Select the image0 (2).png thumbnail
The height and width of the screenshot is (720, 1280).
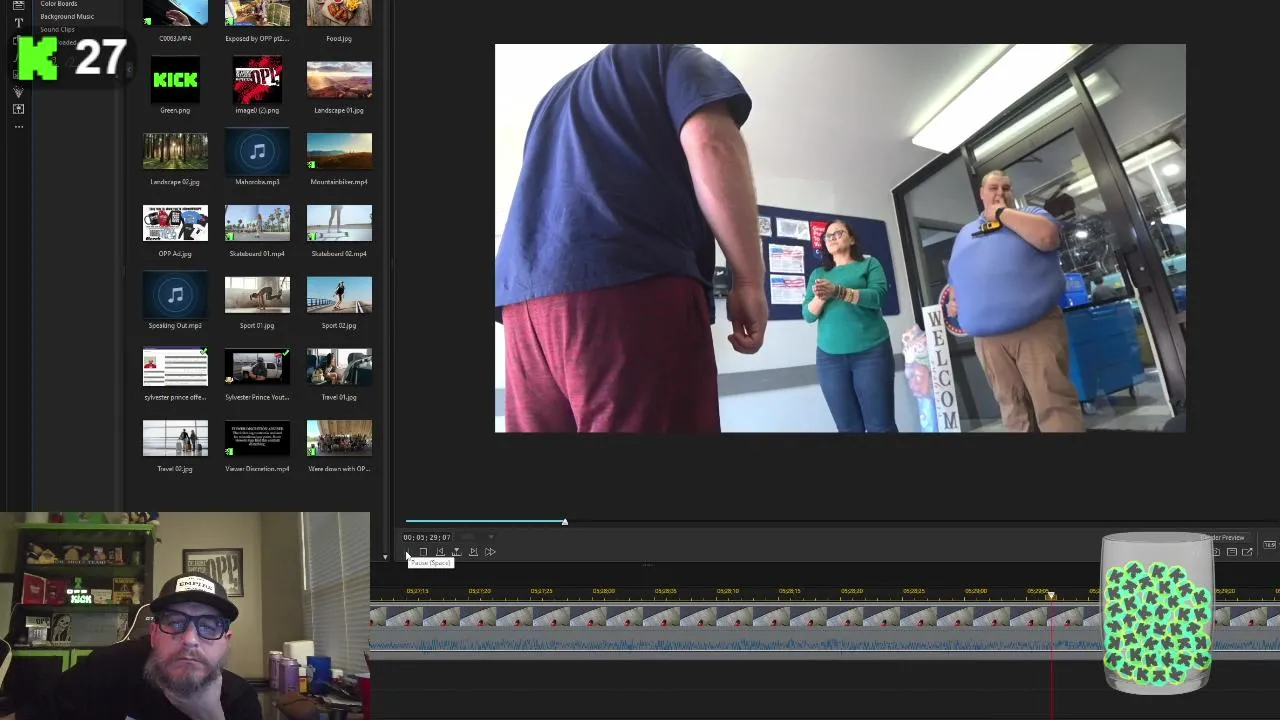257,80
